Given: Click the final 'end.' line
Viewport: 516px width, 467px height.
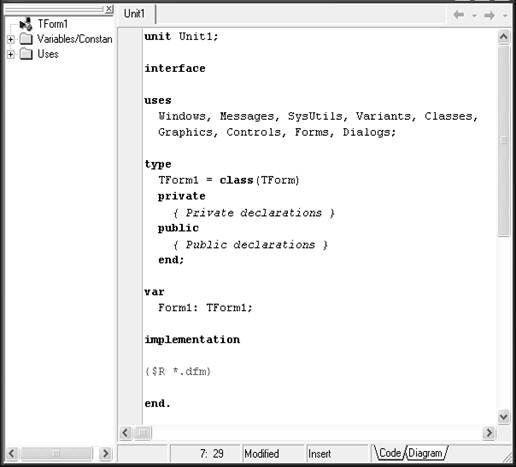Looking at the screenshot, I should (x=158, y=404).
